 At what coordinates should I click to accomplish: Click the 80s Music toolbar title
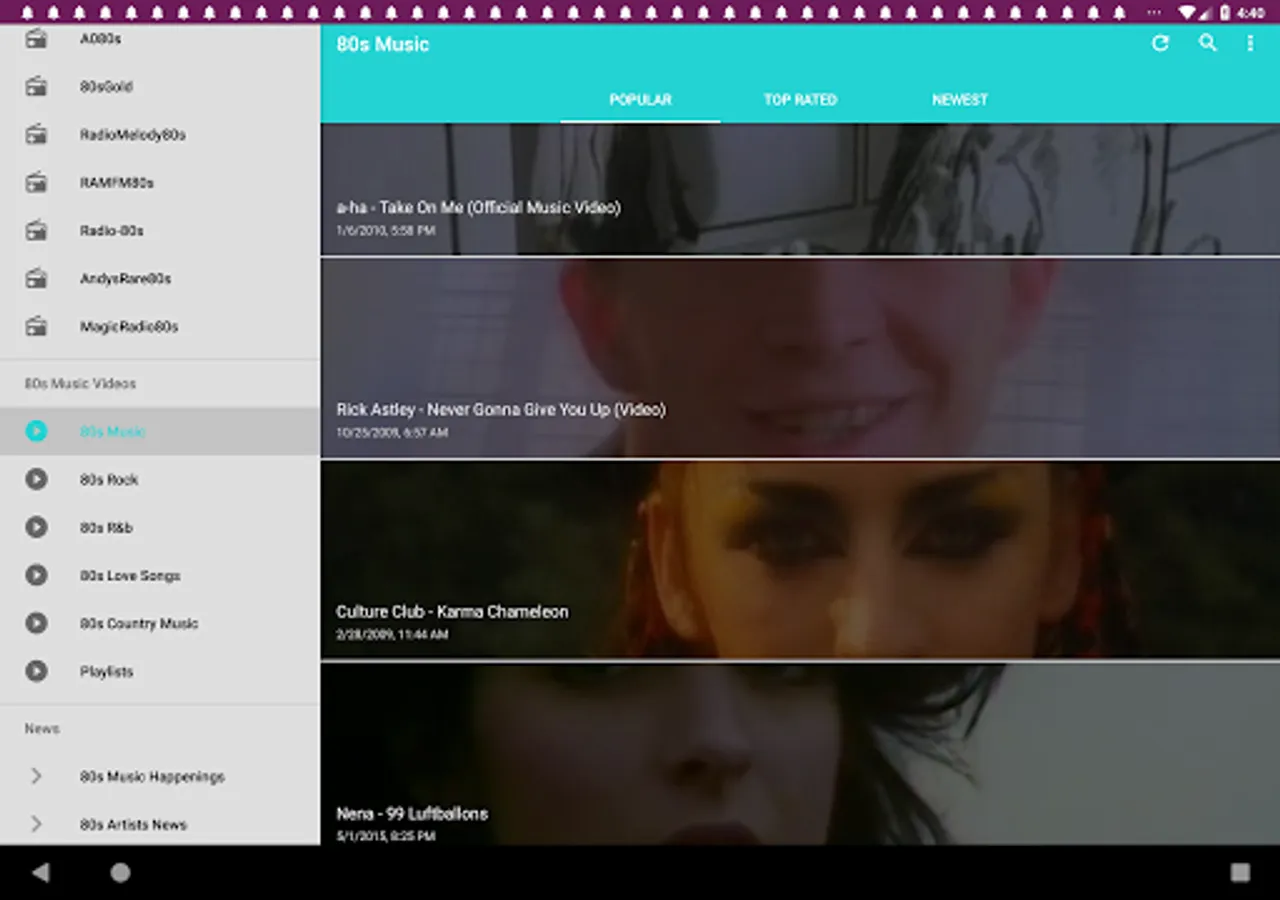pyautogui.click(x=383, y=44)
